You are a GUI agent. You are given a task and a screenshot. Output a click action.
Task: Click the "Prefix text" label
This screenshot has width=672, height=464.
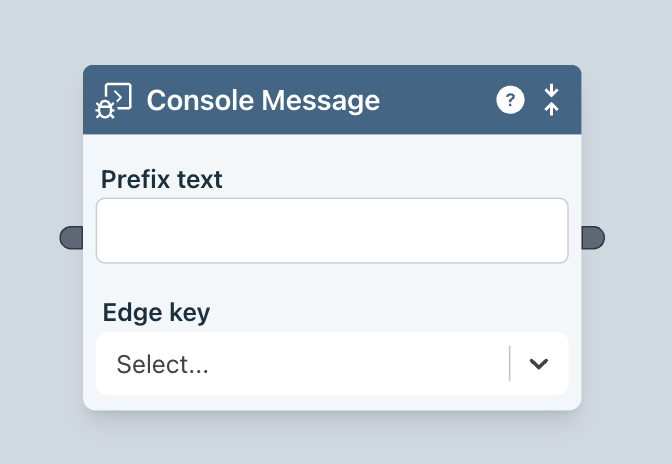(162, 180)
